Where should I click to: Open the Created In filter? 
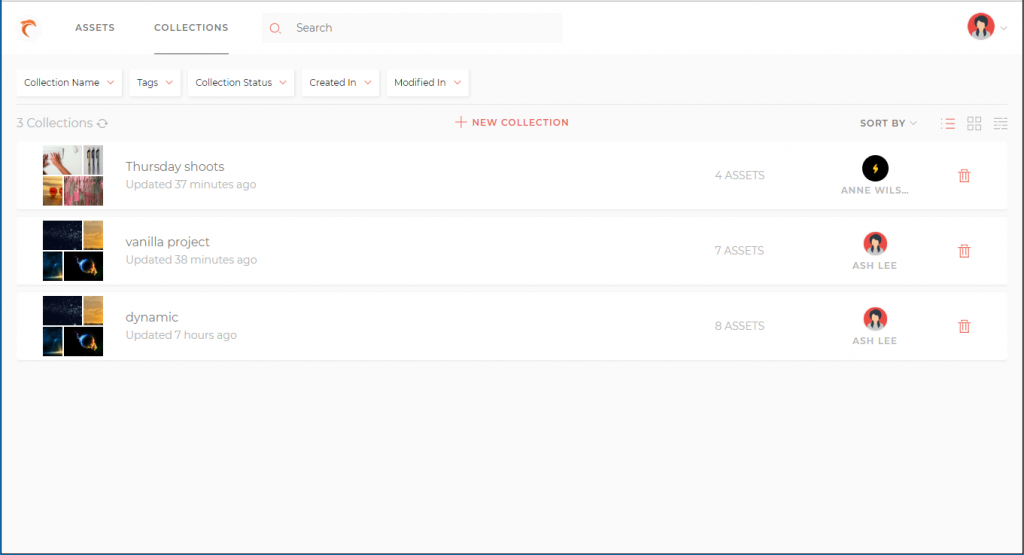coord(340,82)
